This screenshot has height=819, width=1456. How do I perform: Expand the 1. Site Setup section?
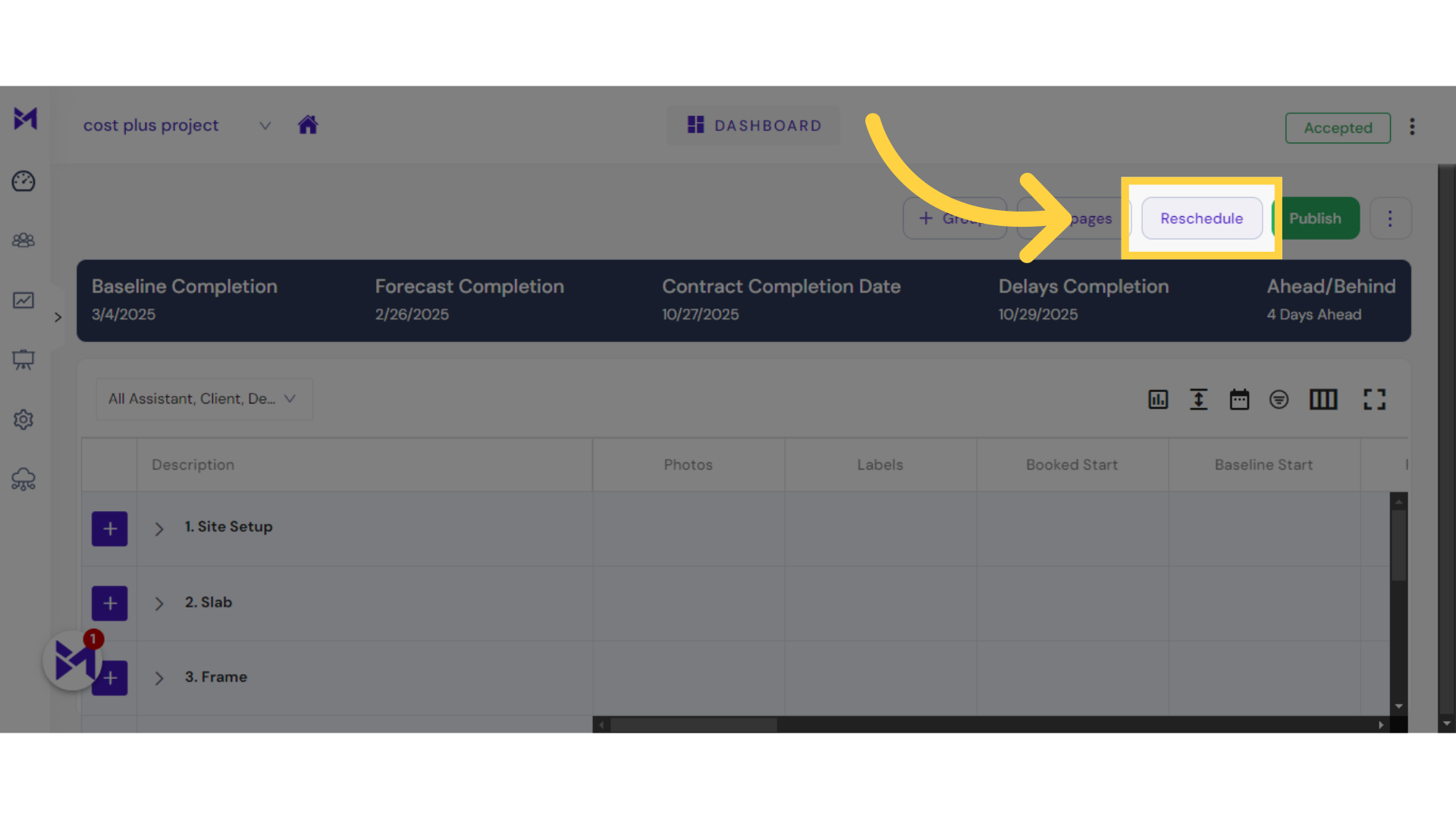[159, 527]
